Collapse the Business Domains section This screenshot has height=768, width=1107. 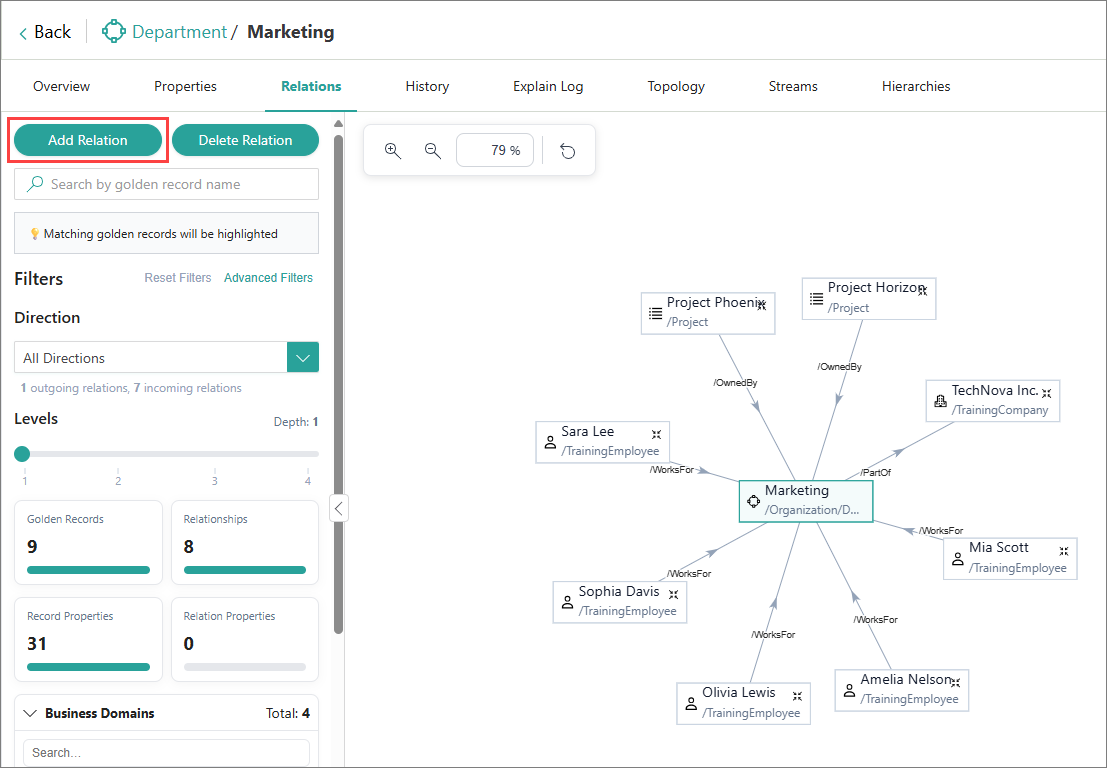[x=30, y=714]
